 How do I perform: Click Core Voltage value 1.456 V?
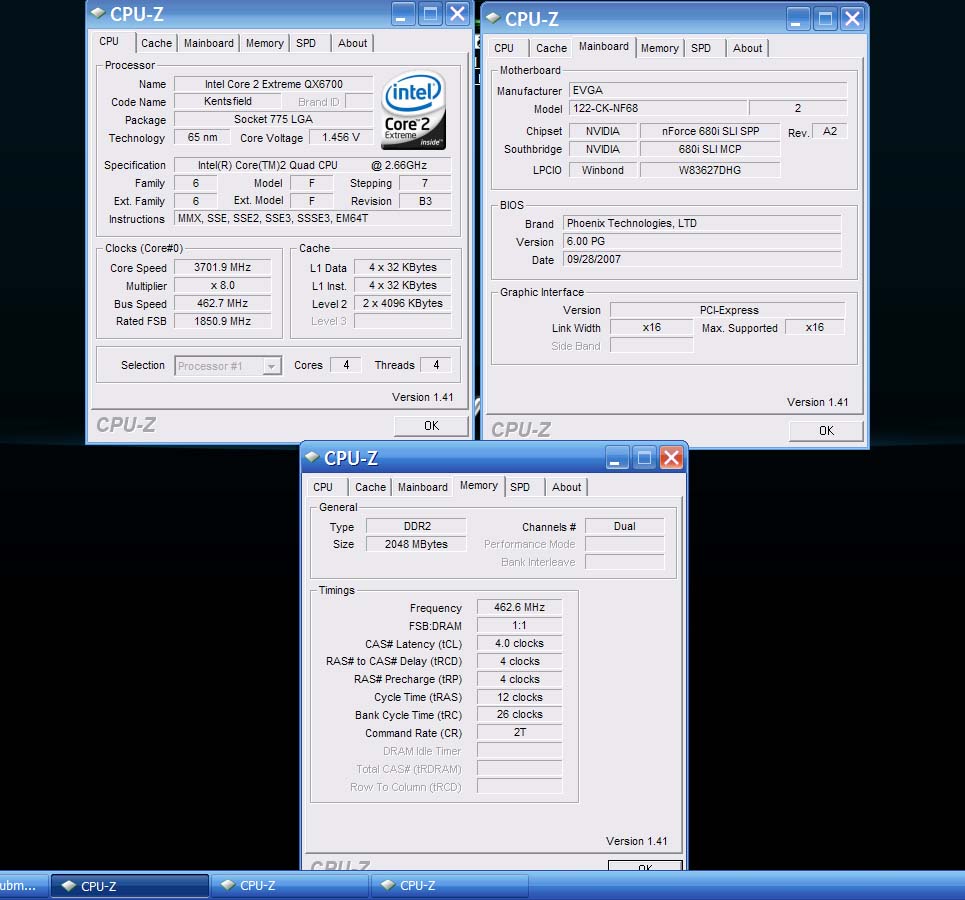[x=341, y=137]
